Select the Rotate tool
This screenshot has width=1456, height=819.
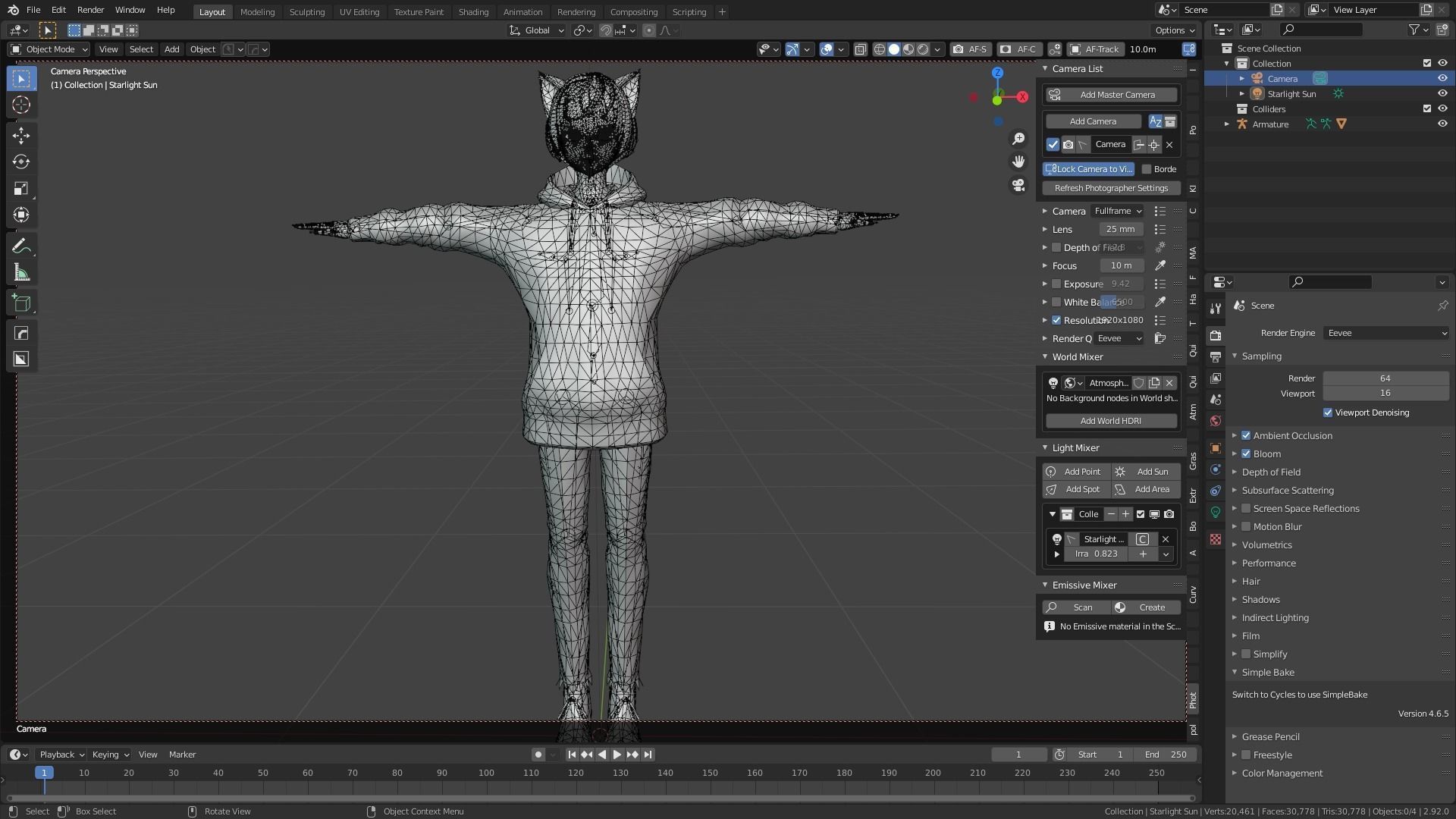(21, 162)
